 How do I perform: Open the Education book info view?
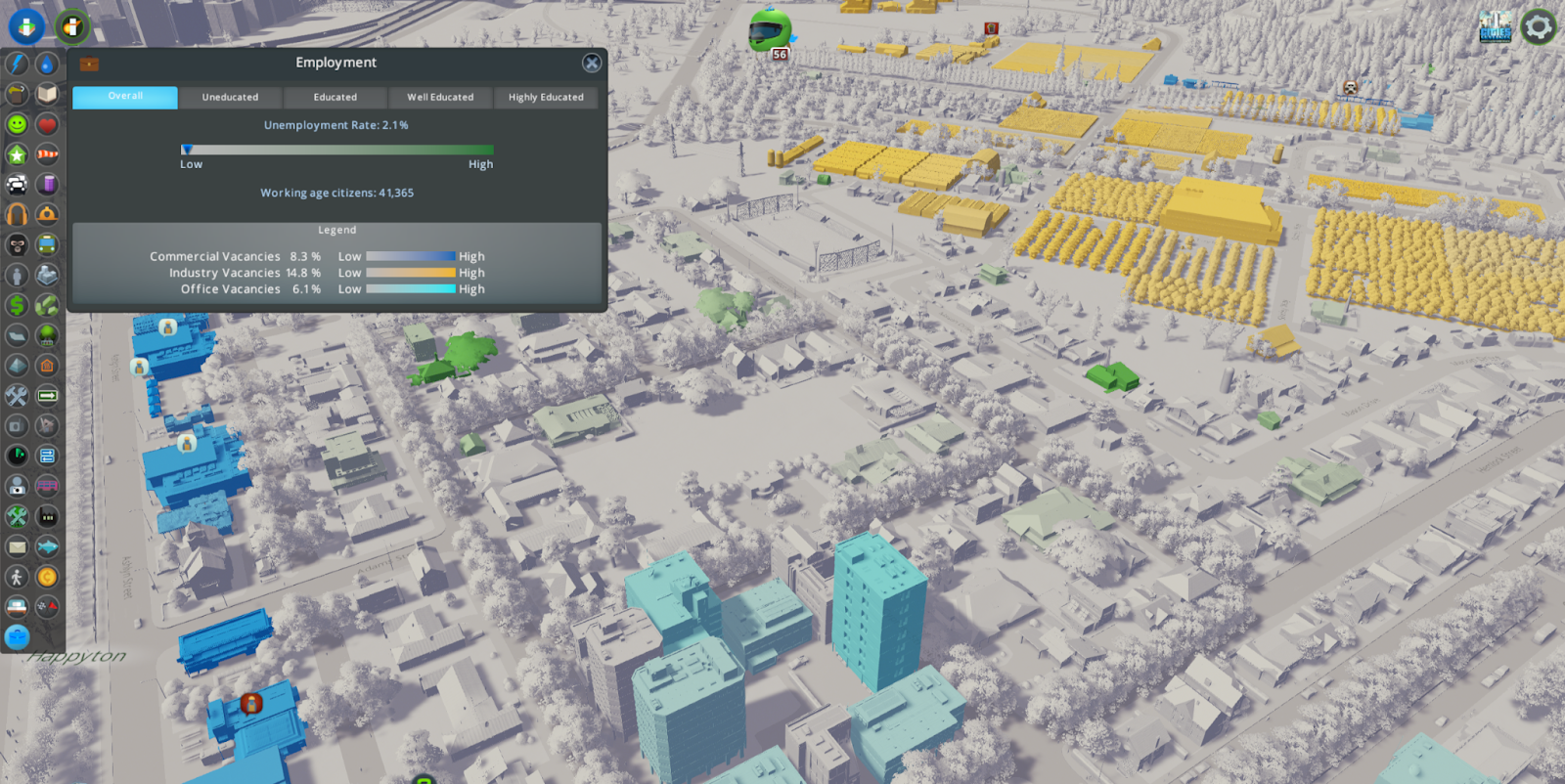pyautogui.click(x=47, y=94)
